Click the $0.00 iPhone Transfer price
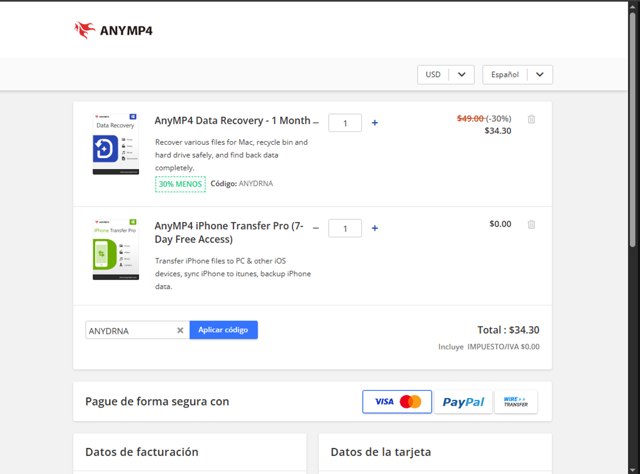 pyautogui.click(x=500, y=224)
